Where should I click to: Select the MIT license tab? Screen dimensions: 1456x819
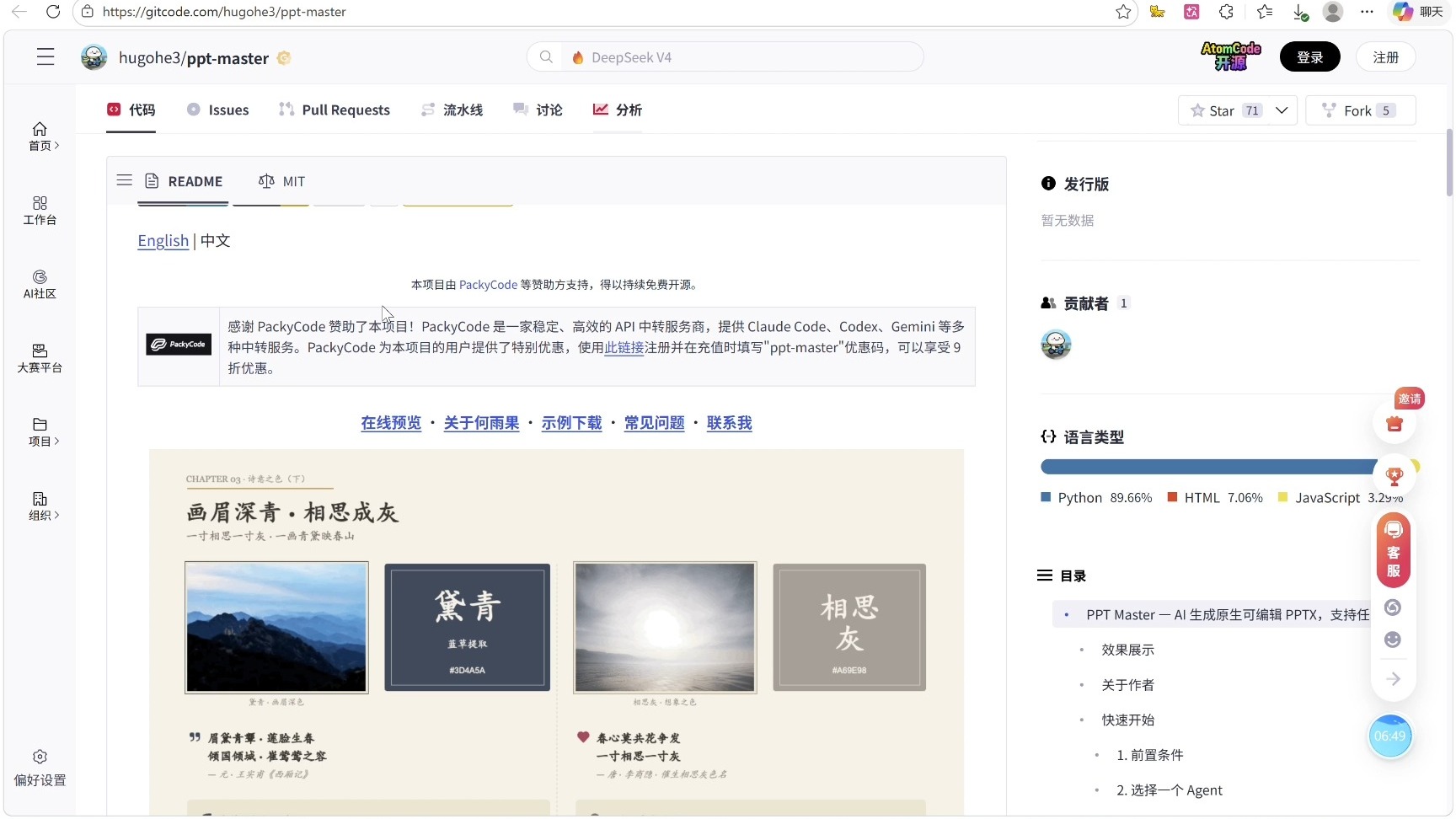point(282,181)
